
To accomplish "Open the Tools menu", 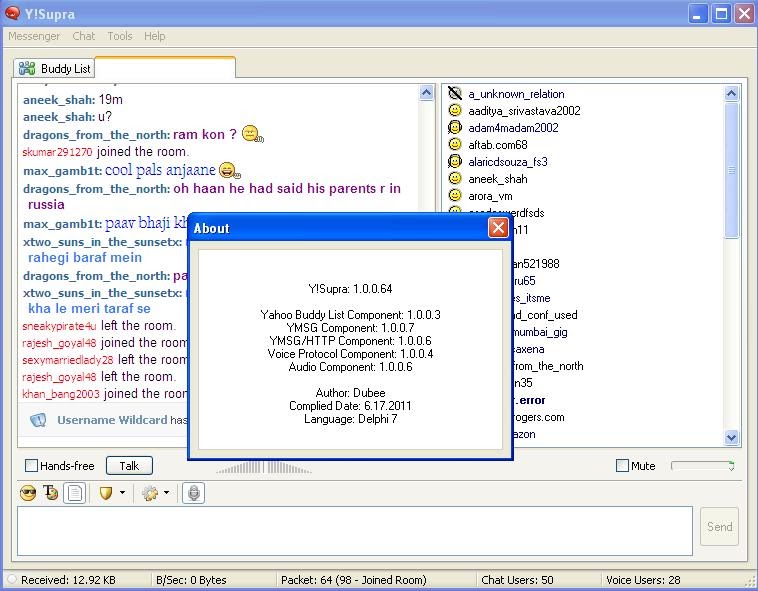I will click(x=120, y=36).
